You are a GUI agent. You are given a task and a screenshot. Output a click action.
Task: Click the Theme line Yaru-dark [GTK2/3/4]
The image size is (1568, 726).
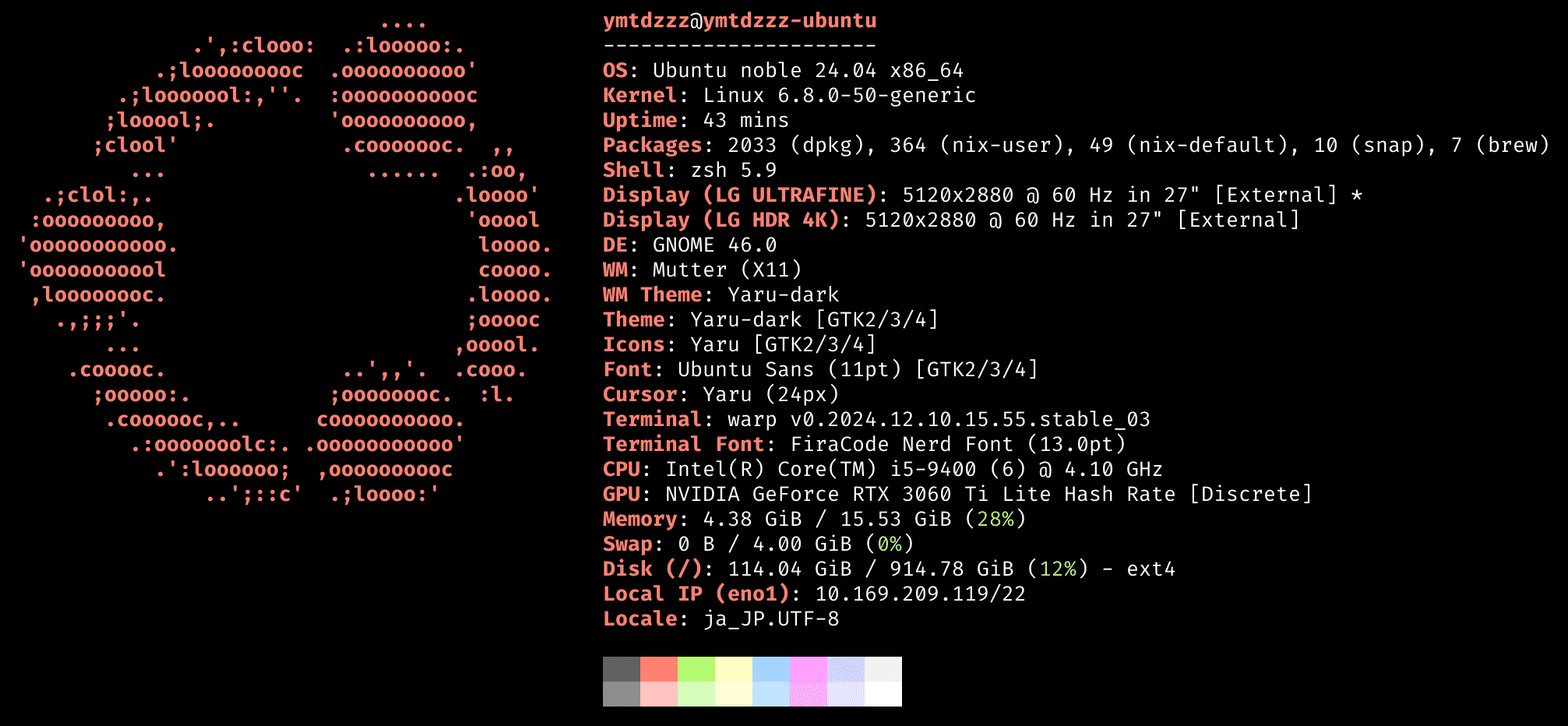pos(770,320)
